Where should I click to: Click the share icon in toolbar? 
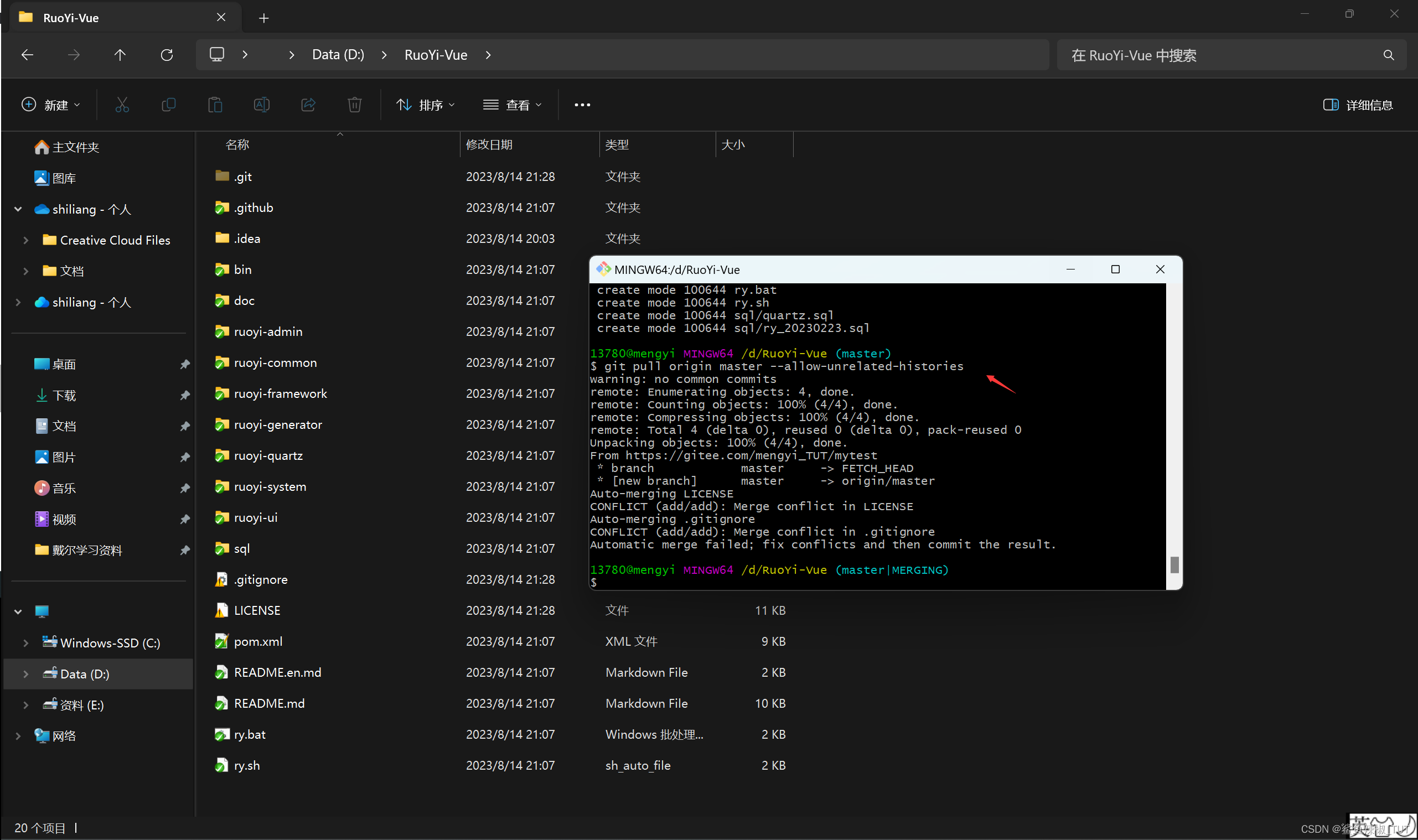(x=308, y=105)
